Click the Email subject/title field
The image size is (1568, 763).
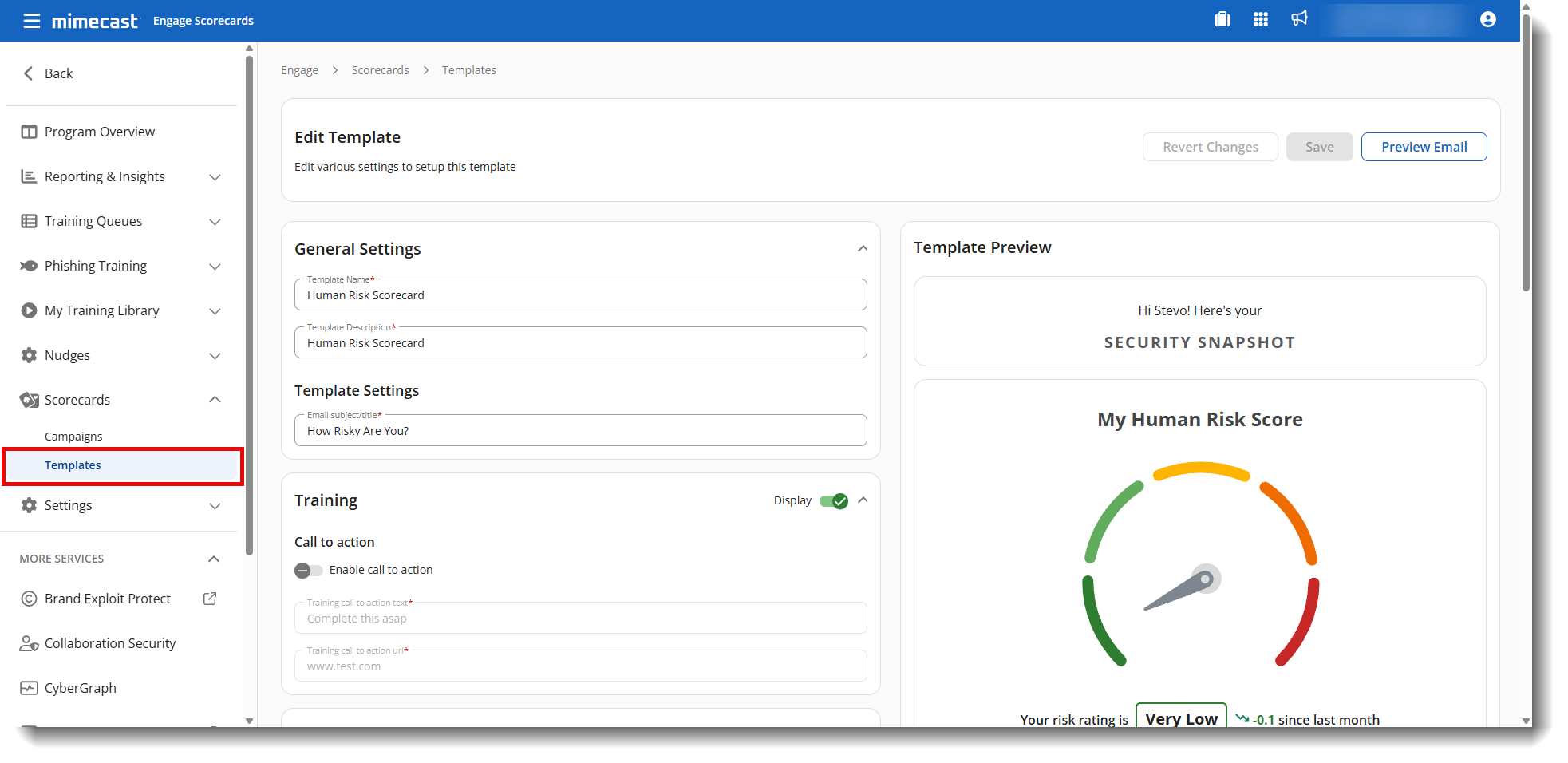click(580, 431)
